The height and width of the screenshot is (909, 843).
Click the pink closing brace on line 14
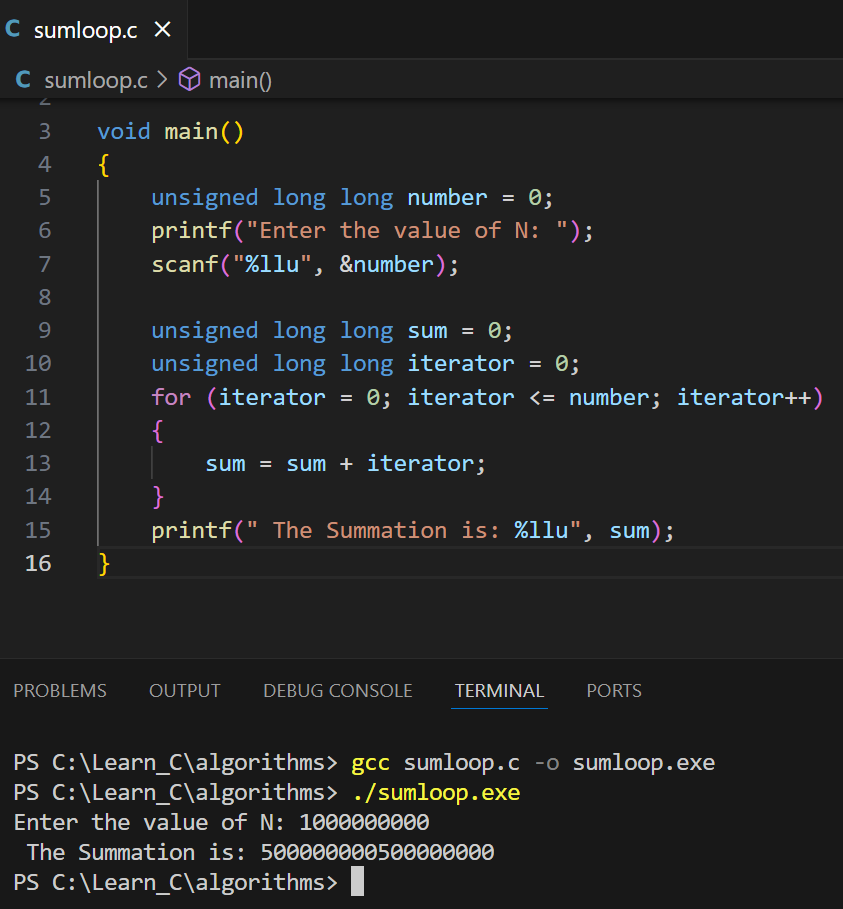(158, 497)
